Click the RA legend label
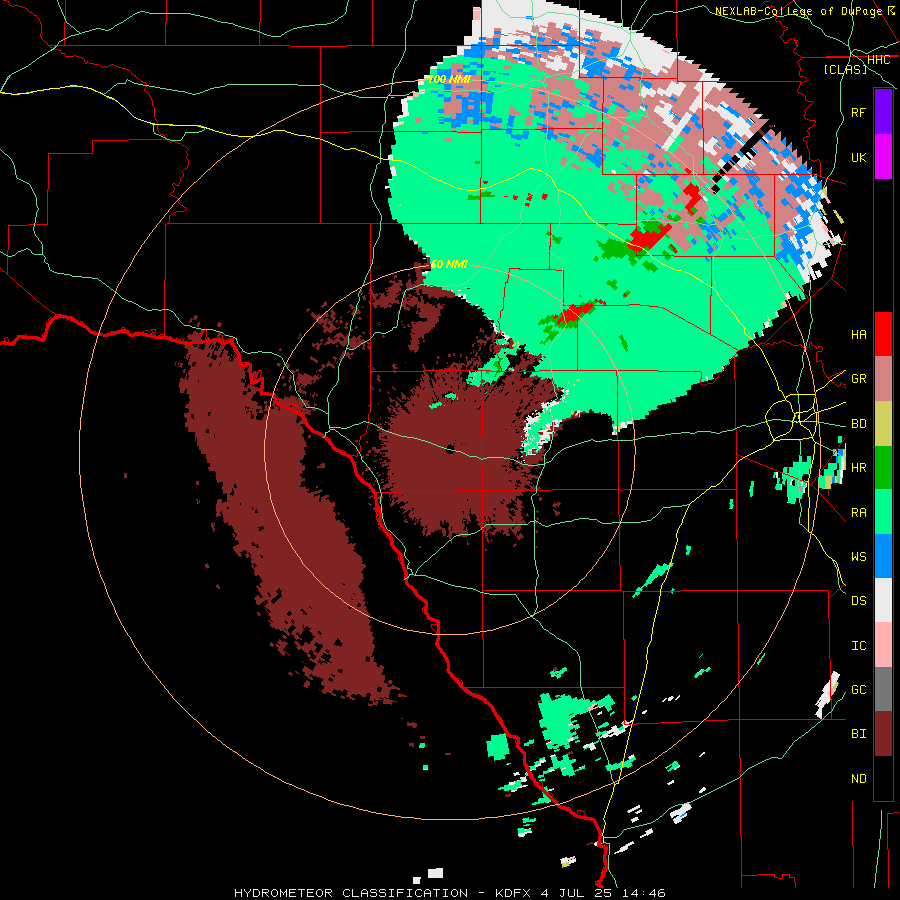Image resolution: width=900 pixels, height=900 pixels. point(859,513)
